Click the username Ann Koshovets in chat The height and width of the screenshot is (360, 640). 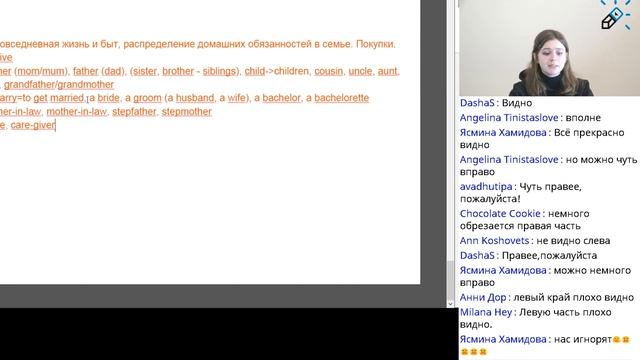(x=494, y=240)
